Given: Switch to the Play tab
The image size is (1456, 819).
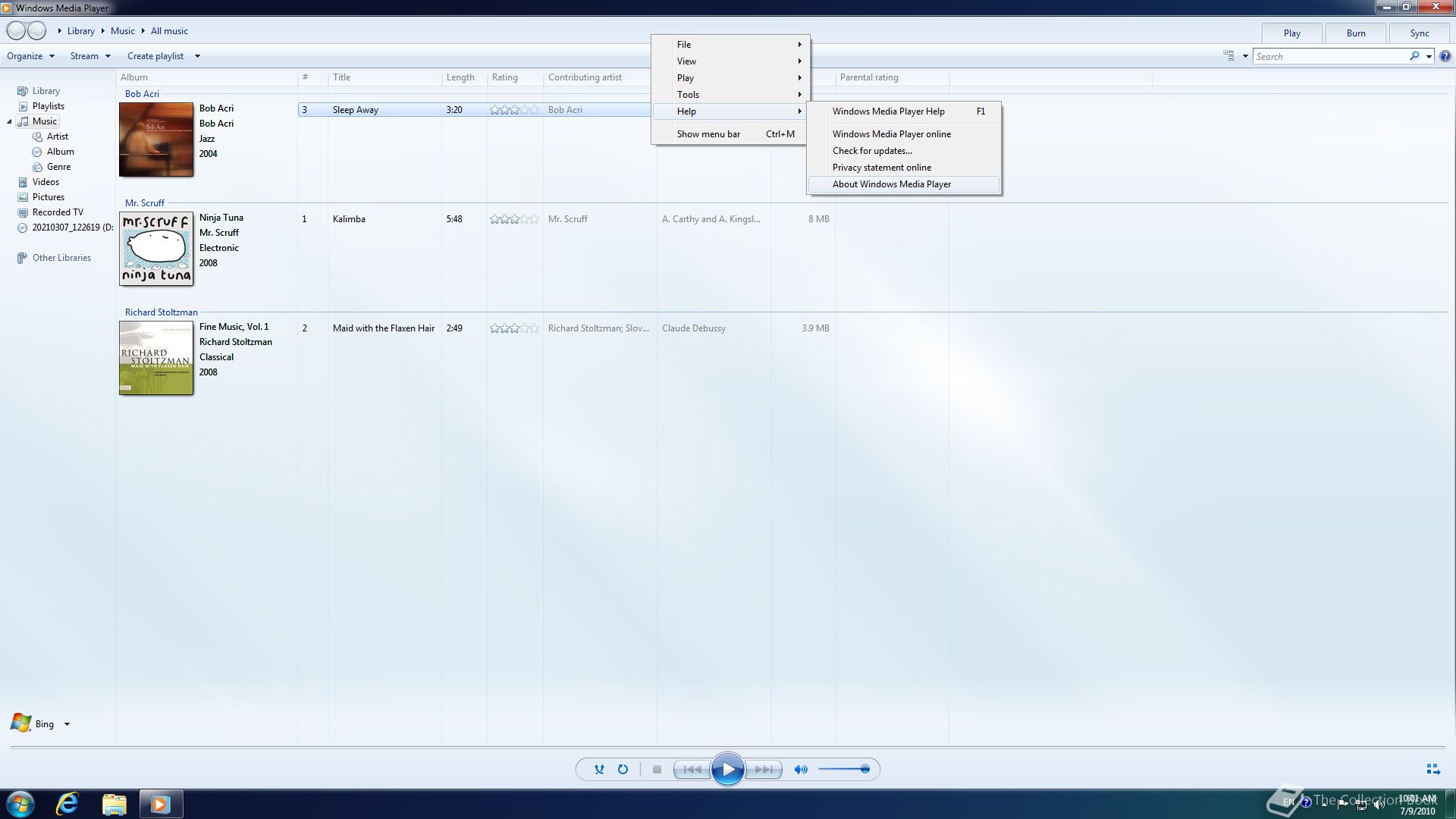Looking at the screenshot, I should (x=1292, y=33).
